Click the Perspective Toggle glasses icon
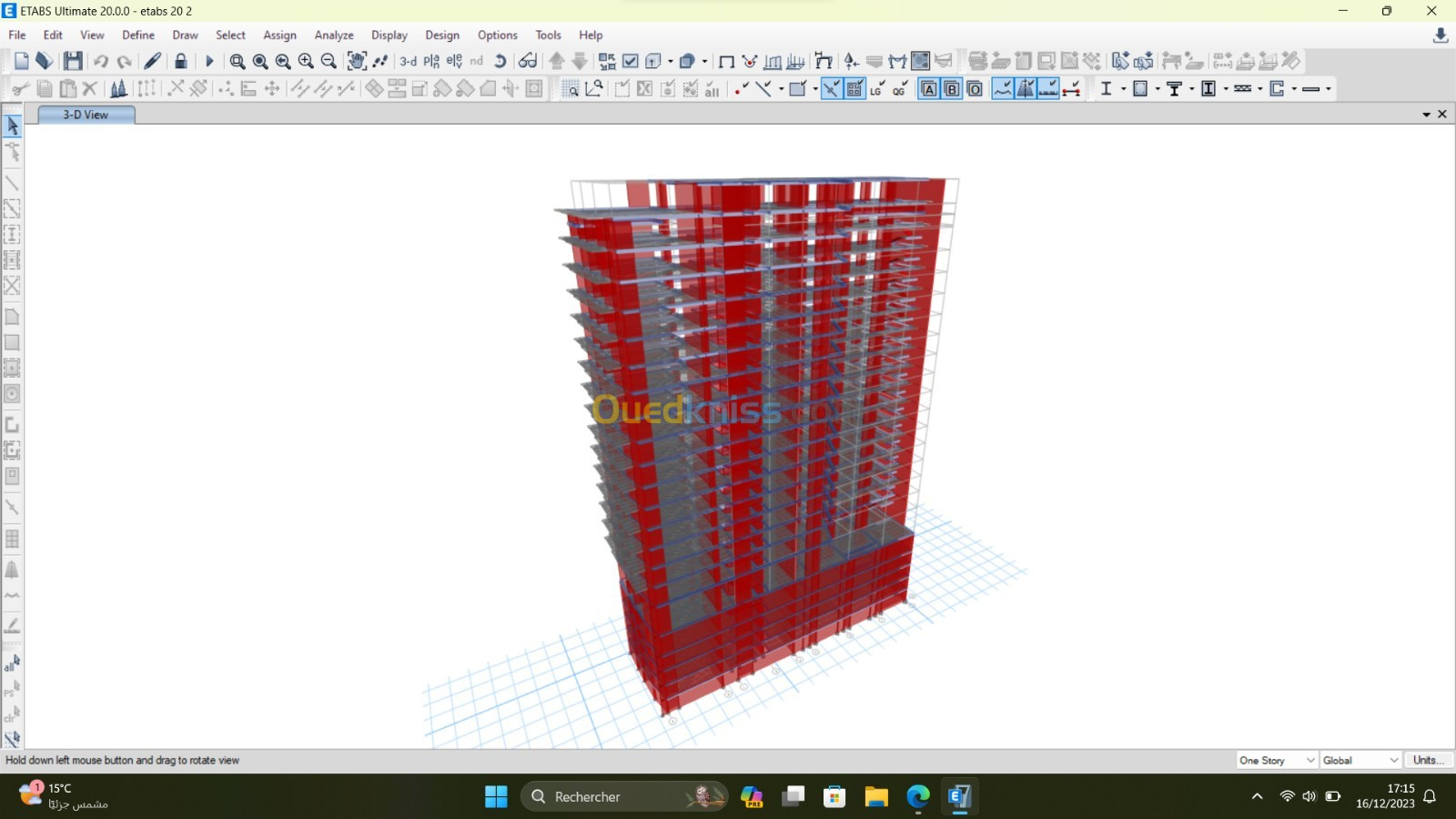1456x819 pixels. (528, 61)
